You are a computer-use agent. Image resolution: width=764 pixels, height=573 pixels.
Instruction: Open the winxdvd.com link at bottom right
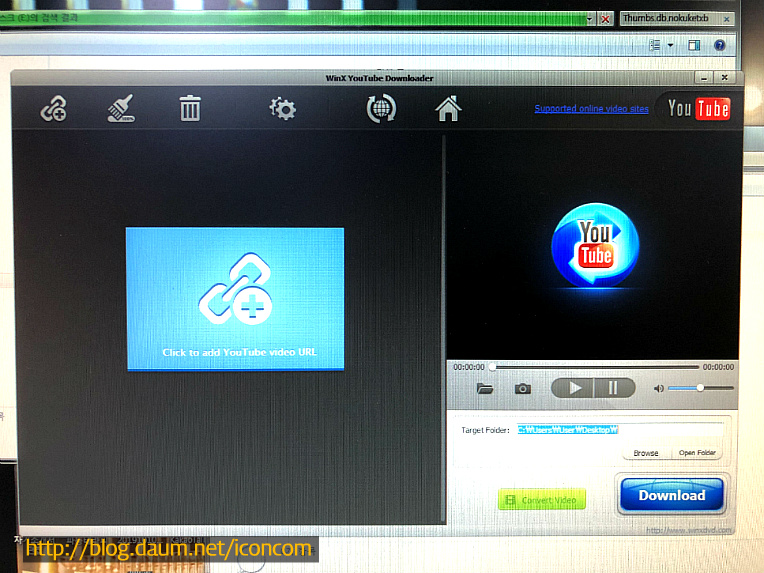point(688,530)
